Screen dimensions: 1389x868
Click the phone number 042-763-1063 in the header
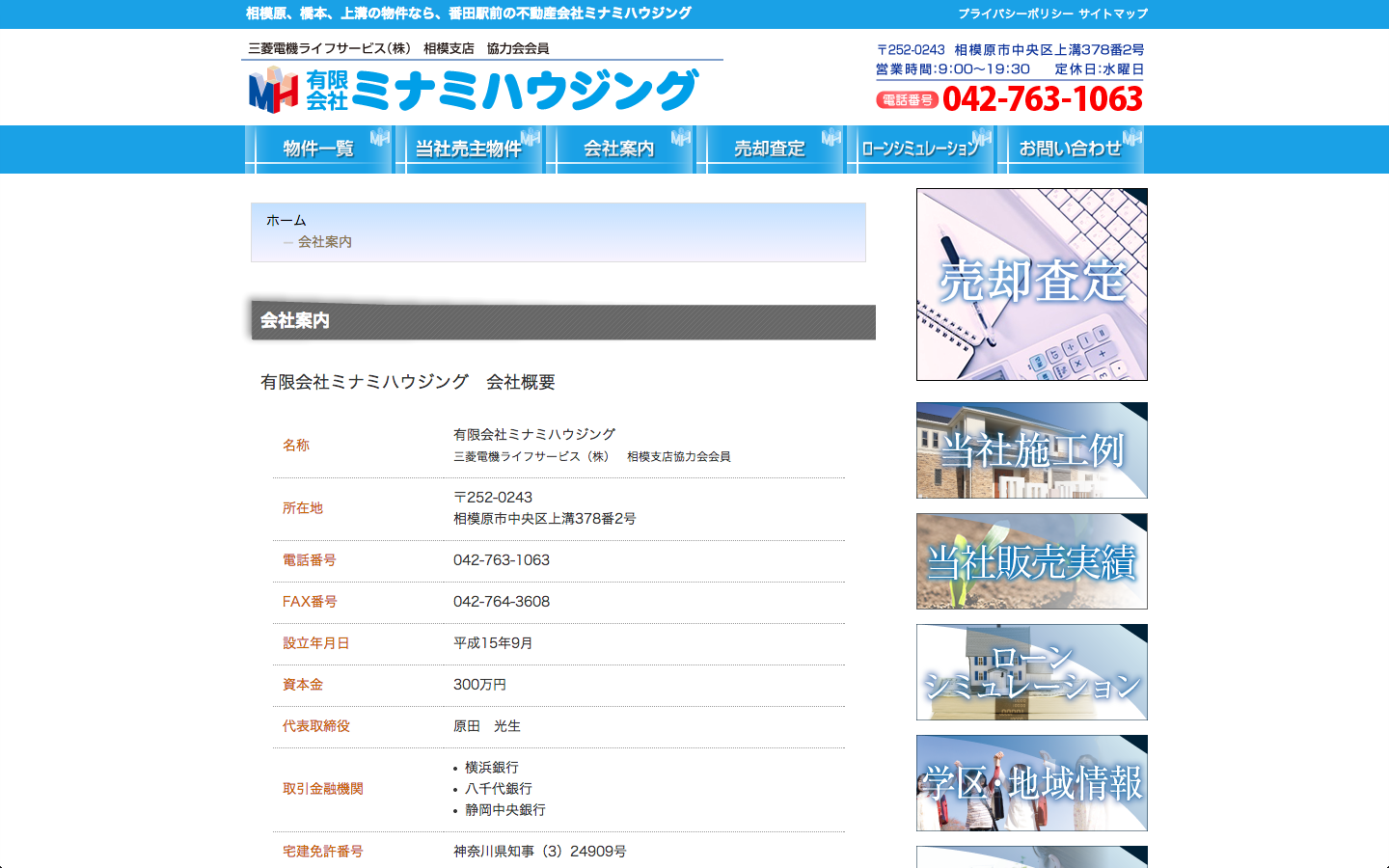point(1043,99)
